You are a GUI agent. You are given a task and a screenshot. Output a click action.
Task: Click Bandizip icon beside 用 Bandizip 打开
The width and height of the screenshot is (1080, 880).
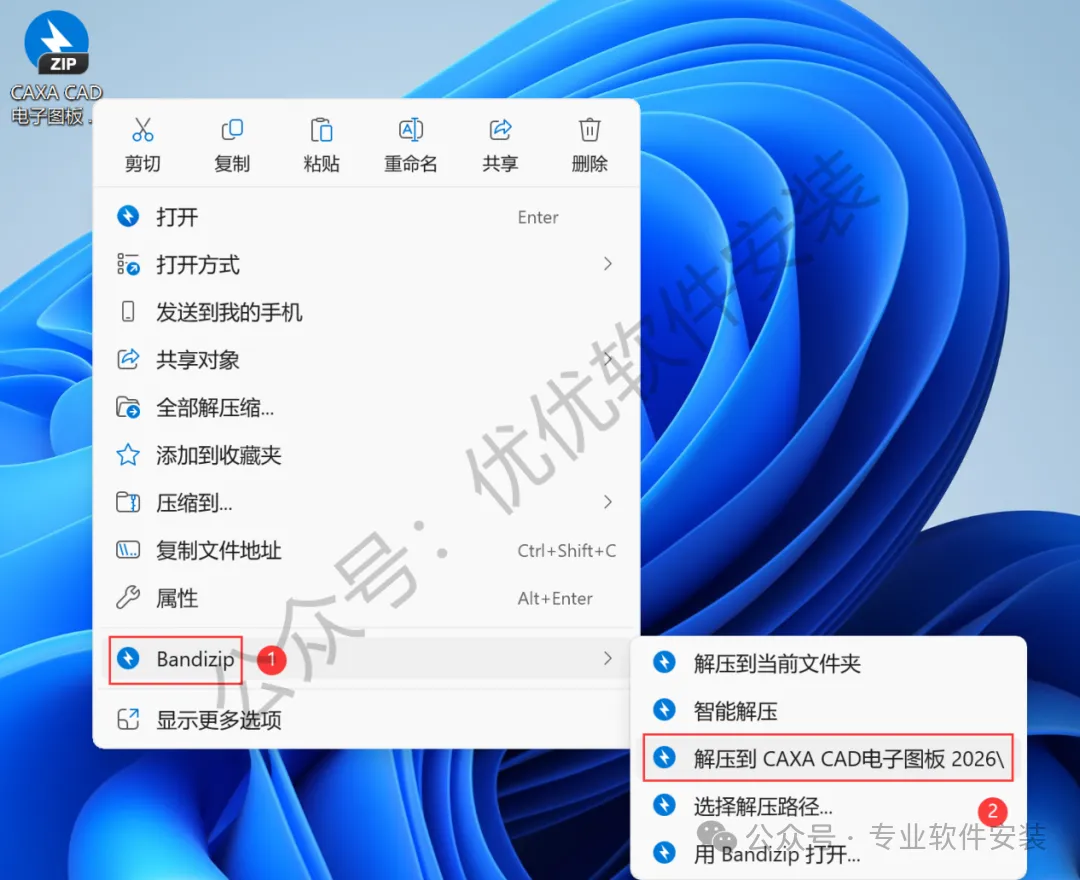[664, 852]
